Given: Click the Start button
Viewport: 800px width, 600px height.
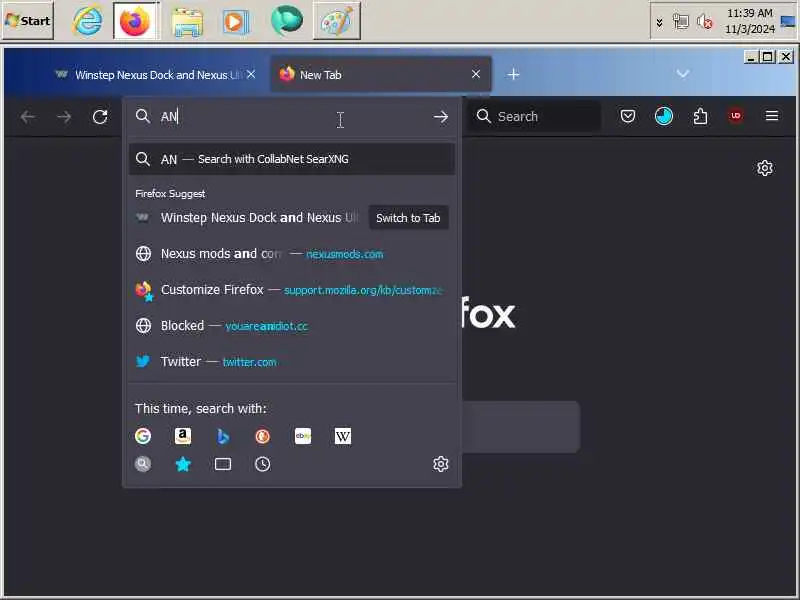Looking at the screenshot, I should tap(28, 21).
